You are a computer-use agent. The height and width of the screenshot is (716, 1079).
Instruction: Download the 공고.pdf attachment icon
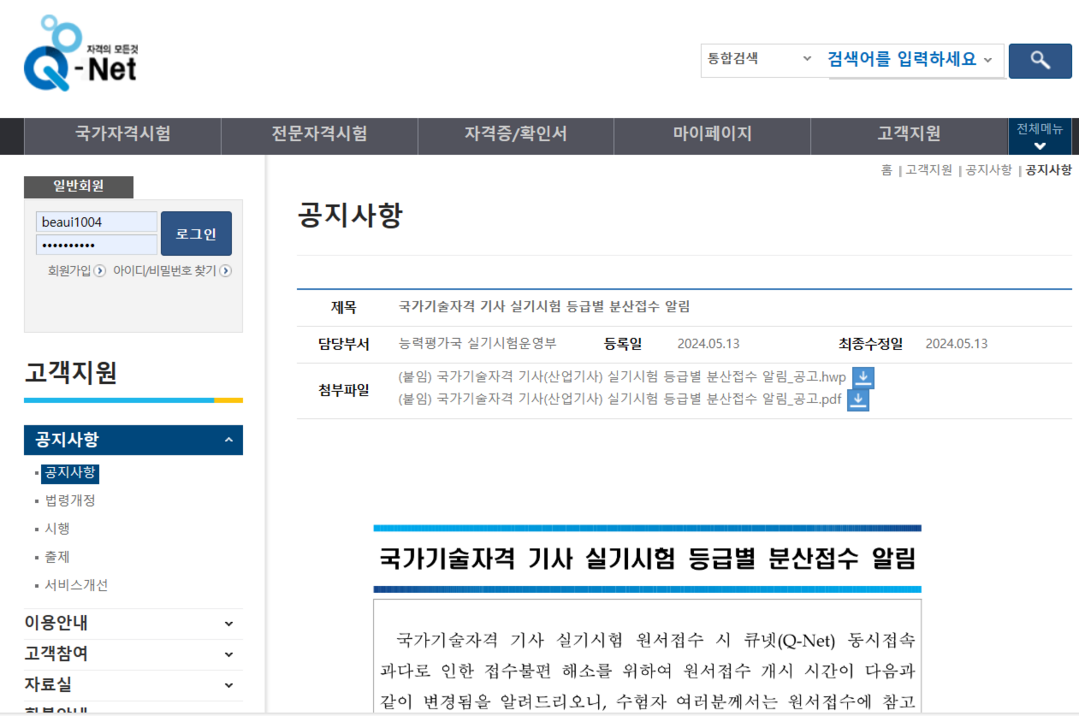pos(857,400)
